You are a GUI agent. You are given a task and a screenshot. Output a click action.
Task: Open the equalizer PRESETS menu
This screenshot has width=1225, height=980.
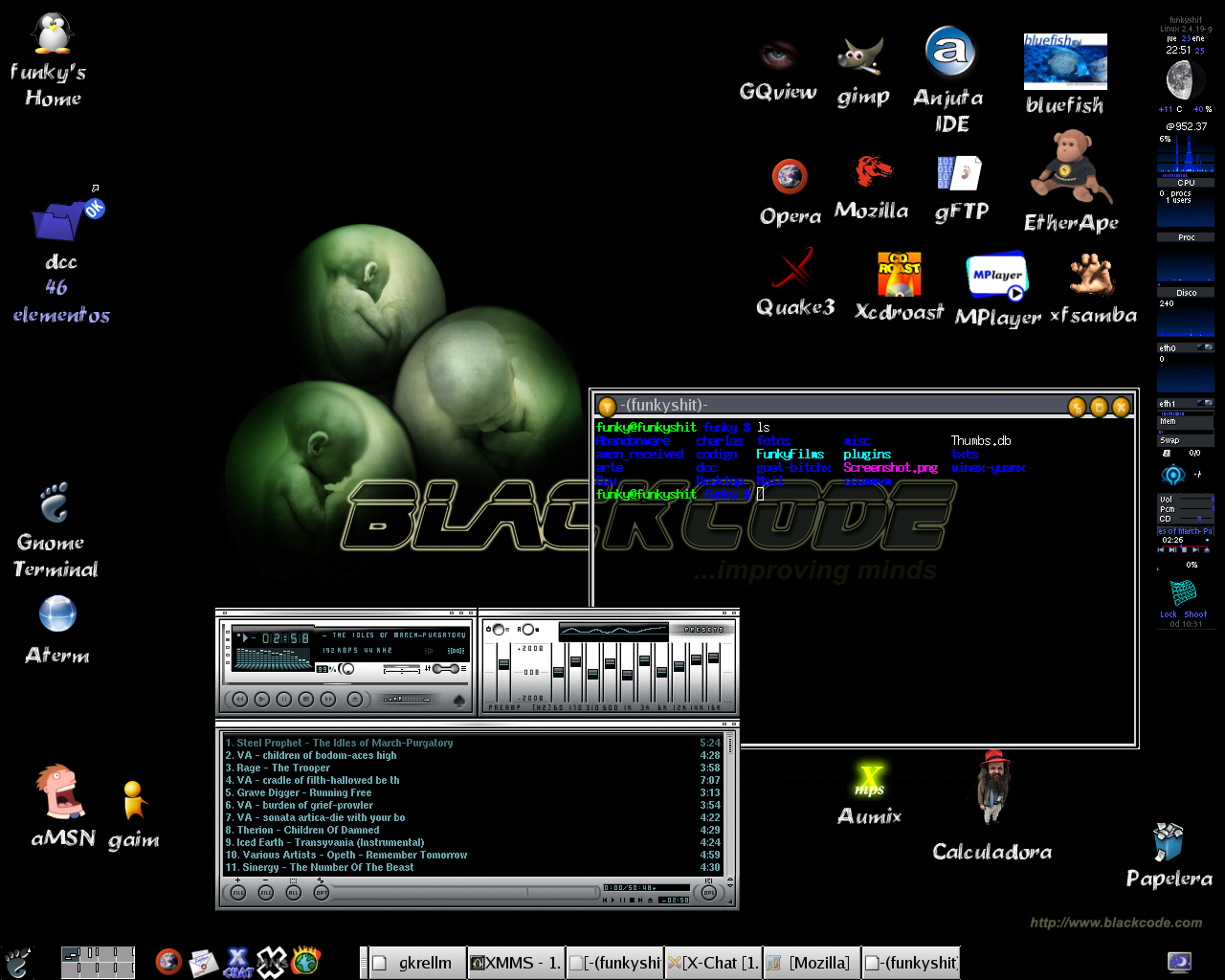tap(704, 630)
